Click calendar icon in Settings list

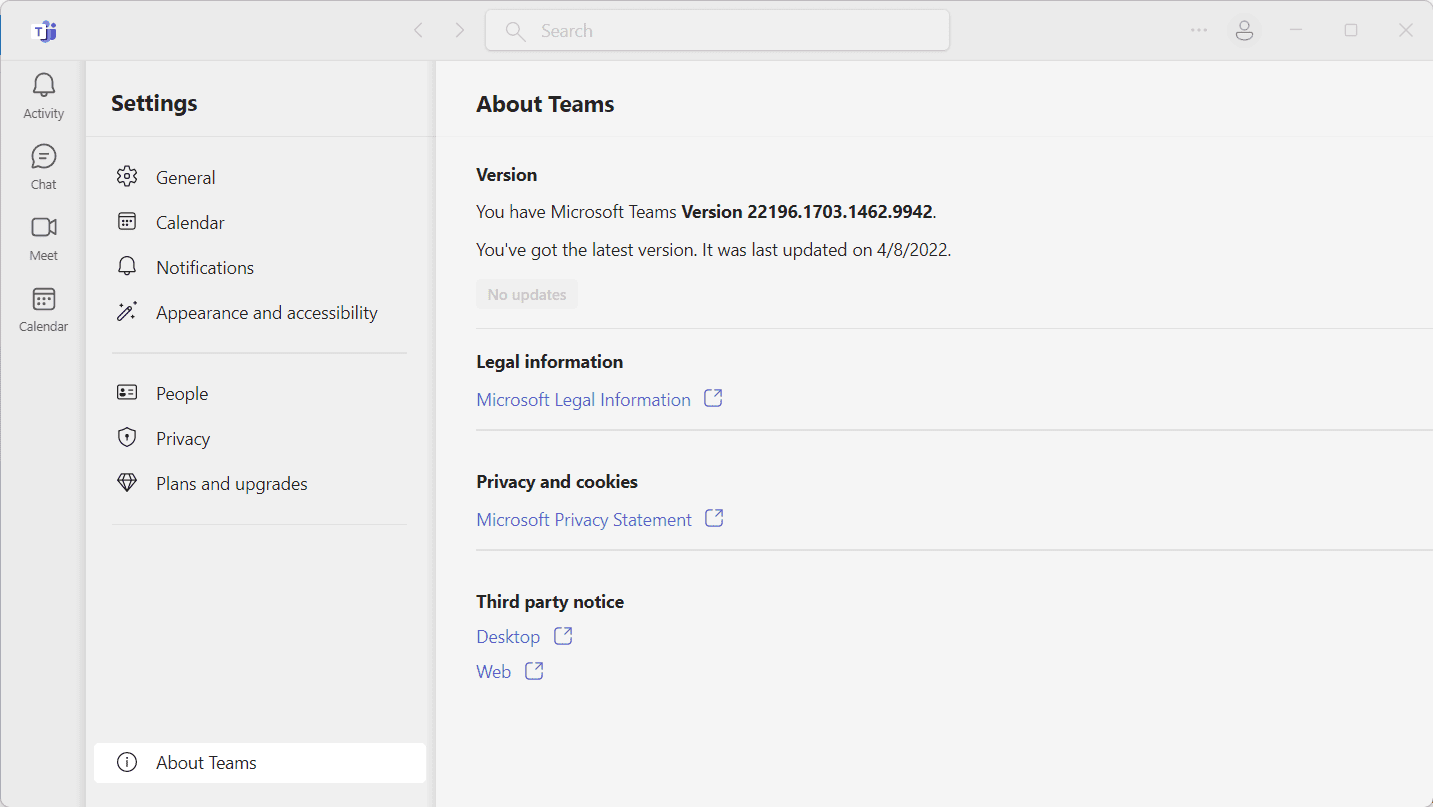(127, 222)
